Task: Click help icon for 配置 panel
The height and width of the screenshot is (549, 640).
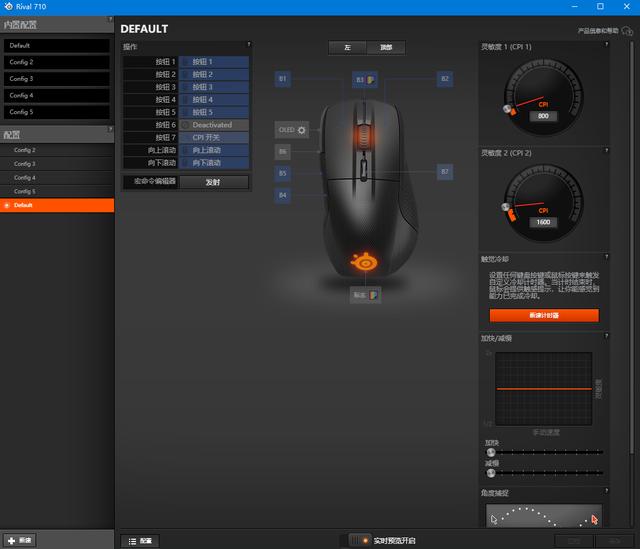Action: coord(110,129)
